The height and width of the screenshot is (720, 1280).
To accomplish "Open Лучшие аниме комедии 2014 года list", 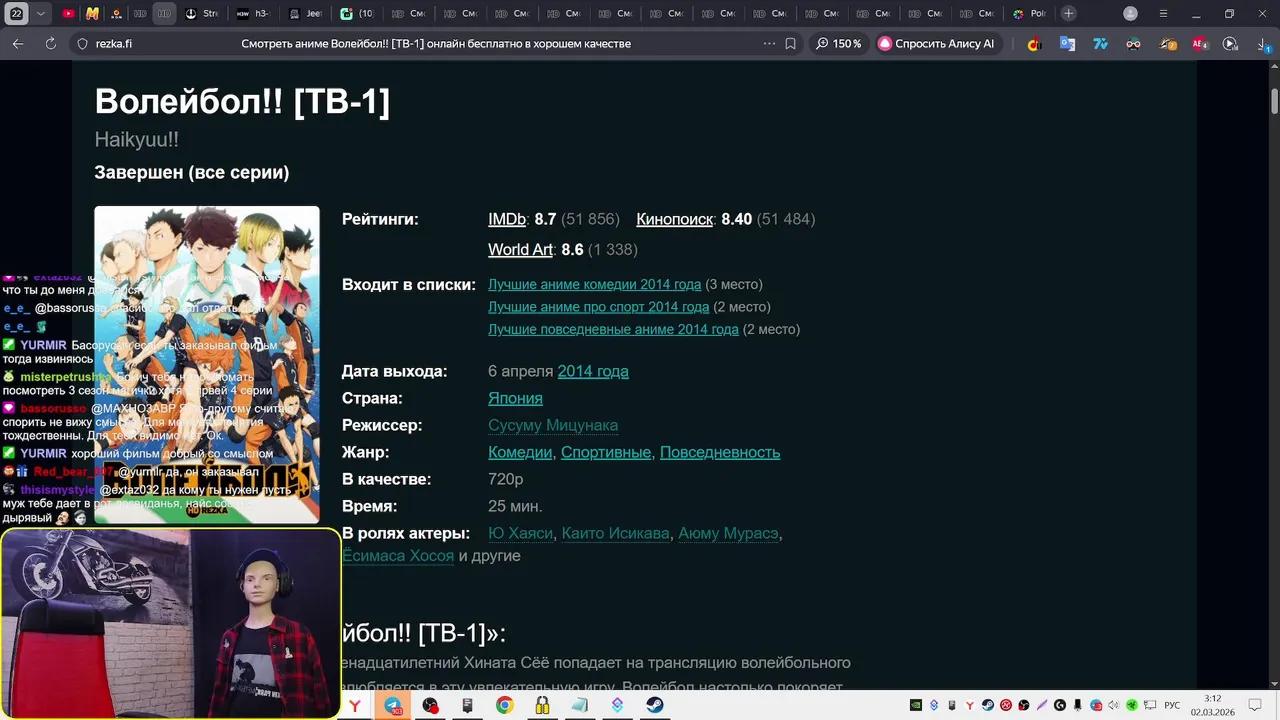I will (x=594, y=285).
